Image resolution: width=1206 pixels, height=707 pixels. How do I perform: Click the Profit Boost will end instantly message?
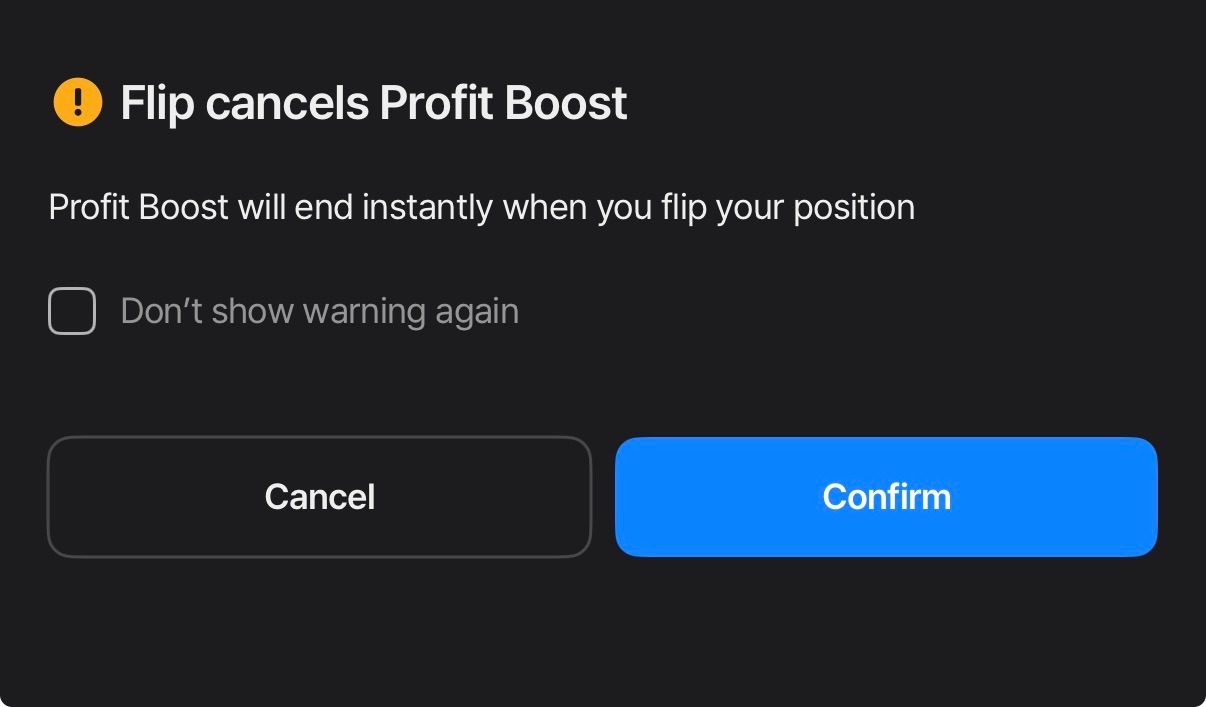[x=481, y=208]
